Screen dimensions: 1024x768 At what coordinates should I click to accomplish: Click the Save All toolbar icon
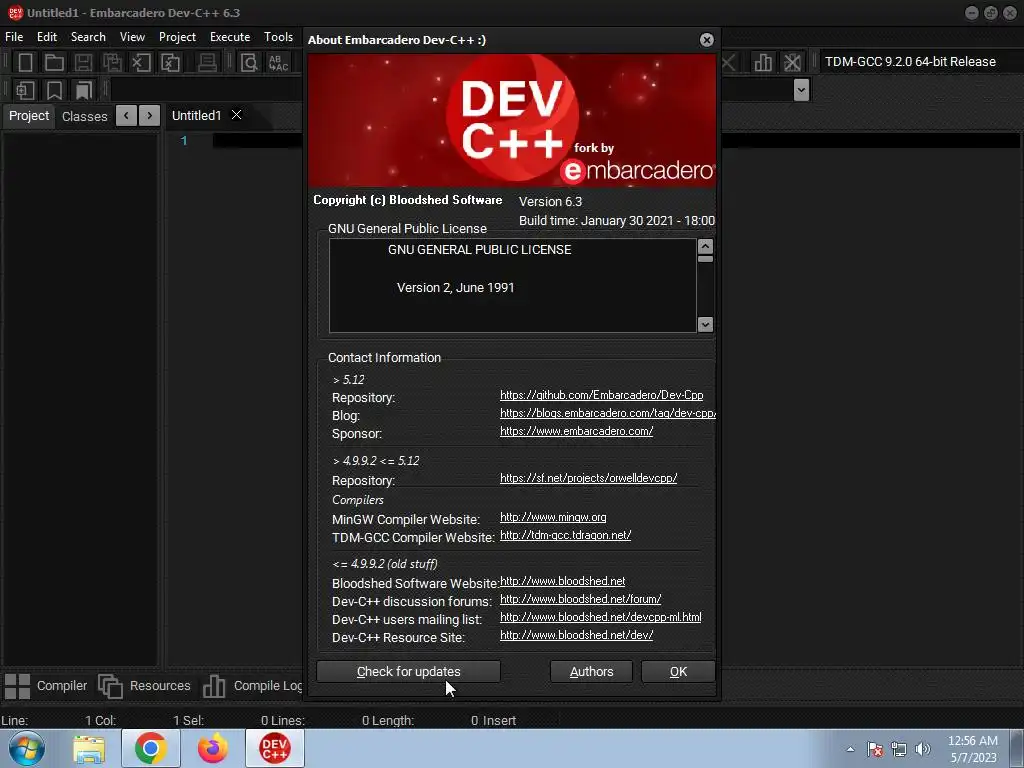112,62
